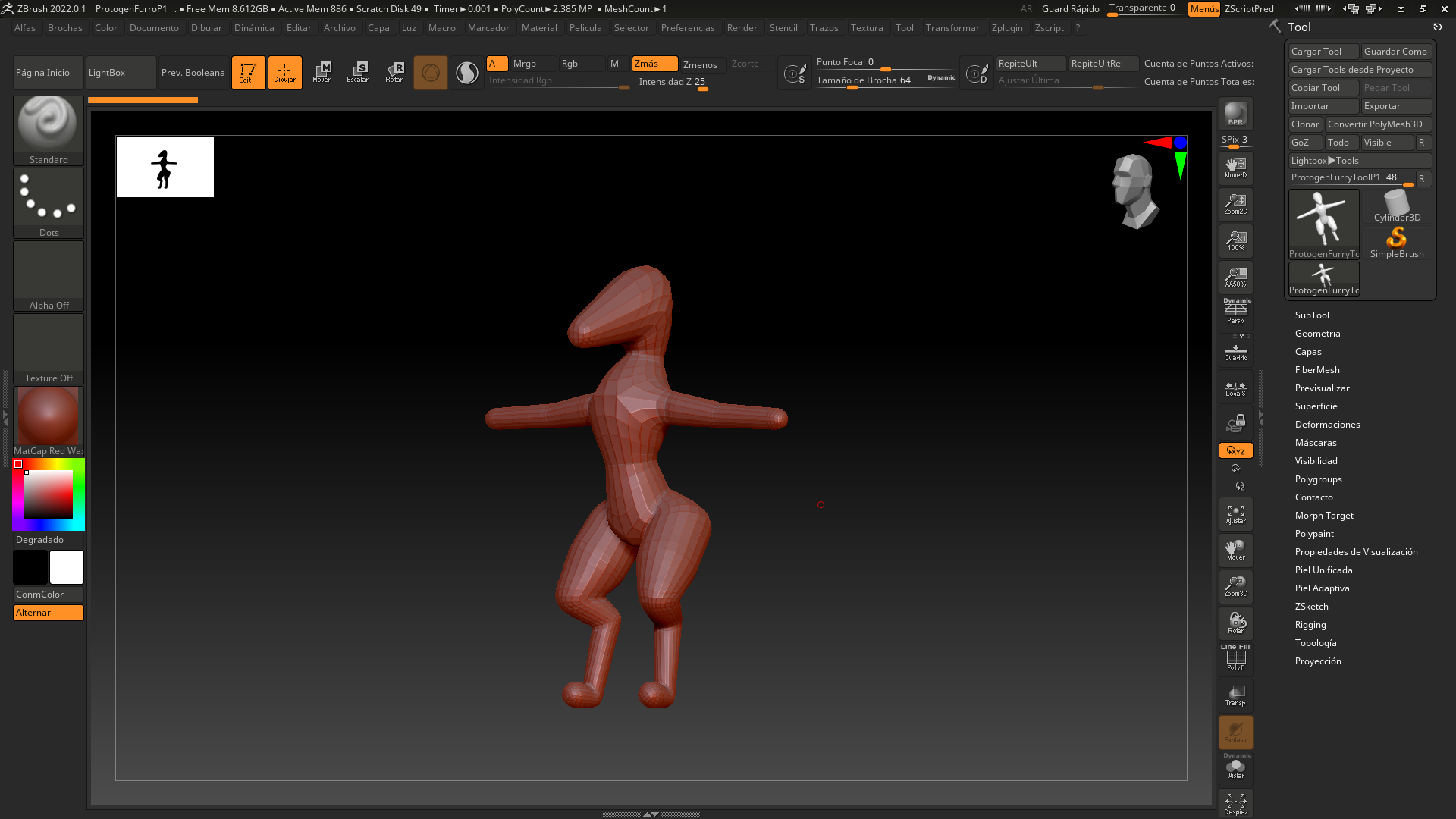Expand the Geometría section
The width and height of the screenshot is (1456, 819).
tap(1317, 334)
